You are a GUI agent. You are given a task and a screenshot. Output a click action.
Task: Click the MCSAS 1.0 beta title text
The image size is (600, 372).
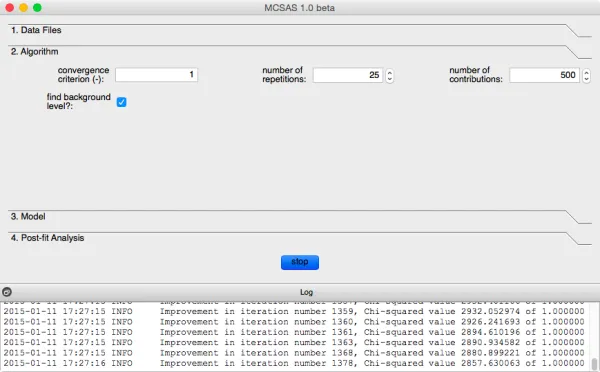point(300,8)
